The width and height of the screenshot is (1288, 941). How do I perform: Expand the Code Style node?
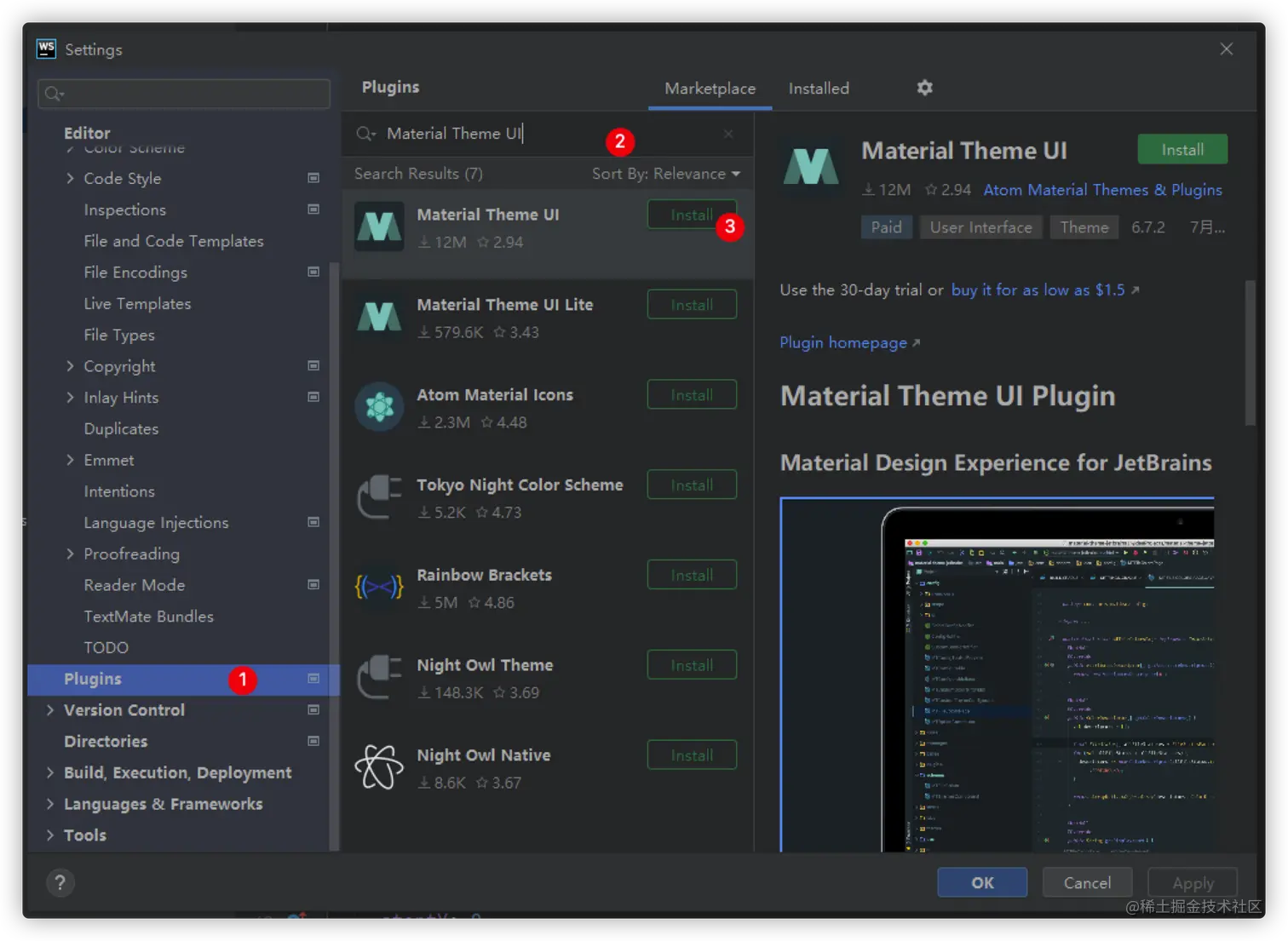(x=70, y=178)
